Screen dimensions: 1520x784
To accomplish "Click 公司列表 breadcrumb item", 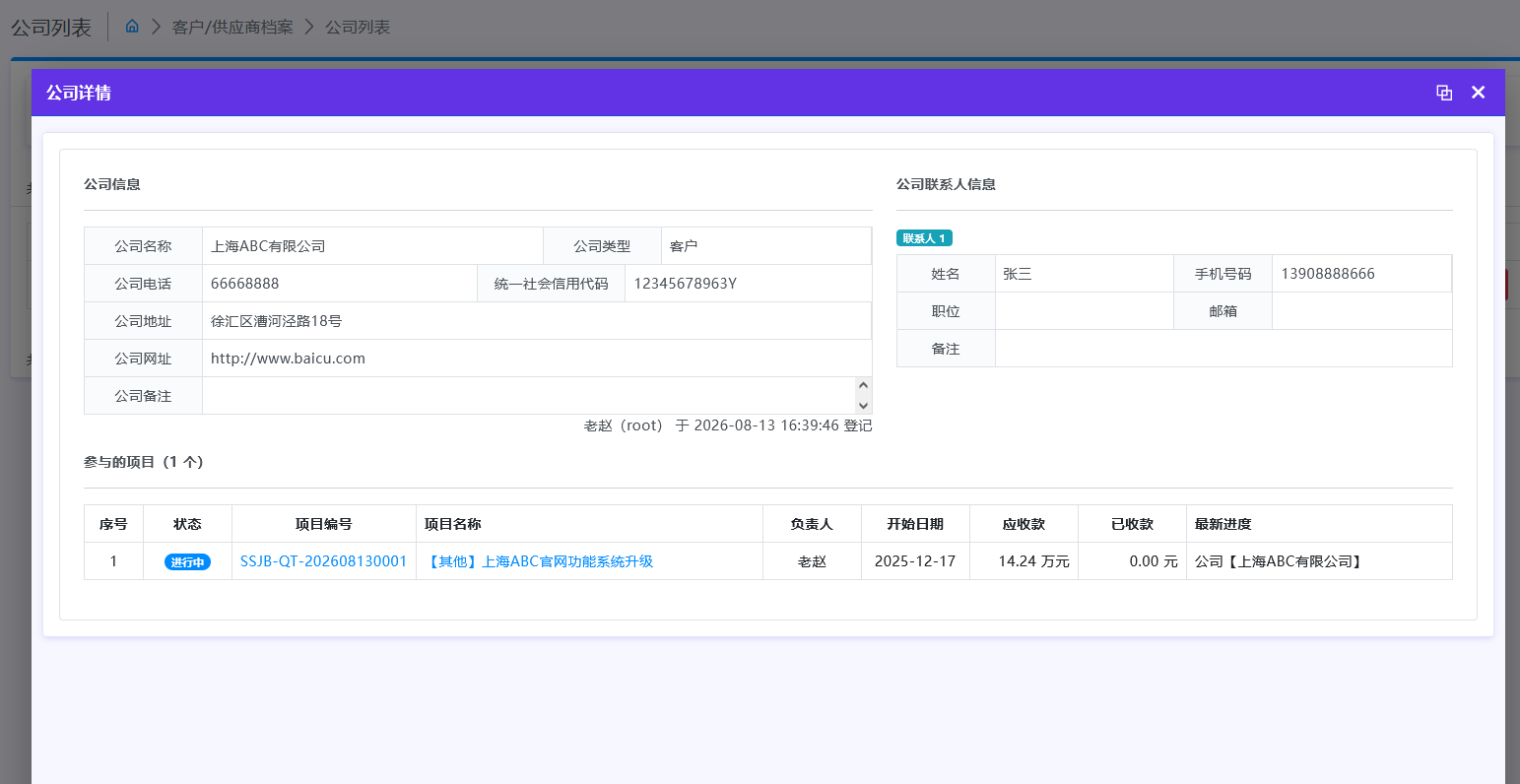I will (358, 27).
